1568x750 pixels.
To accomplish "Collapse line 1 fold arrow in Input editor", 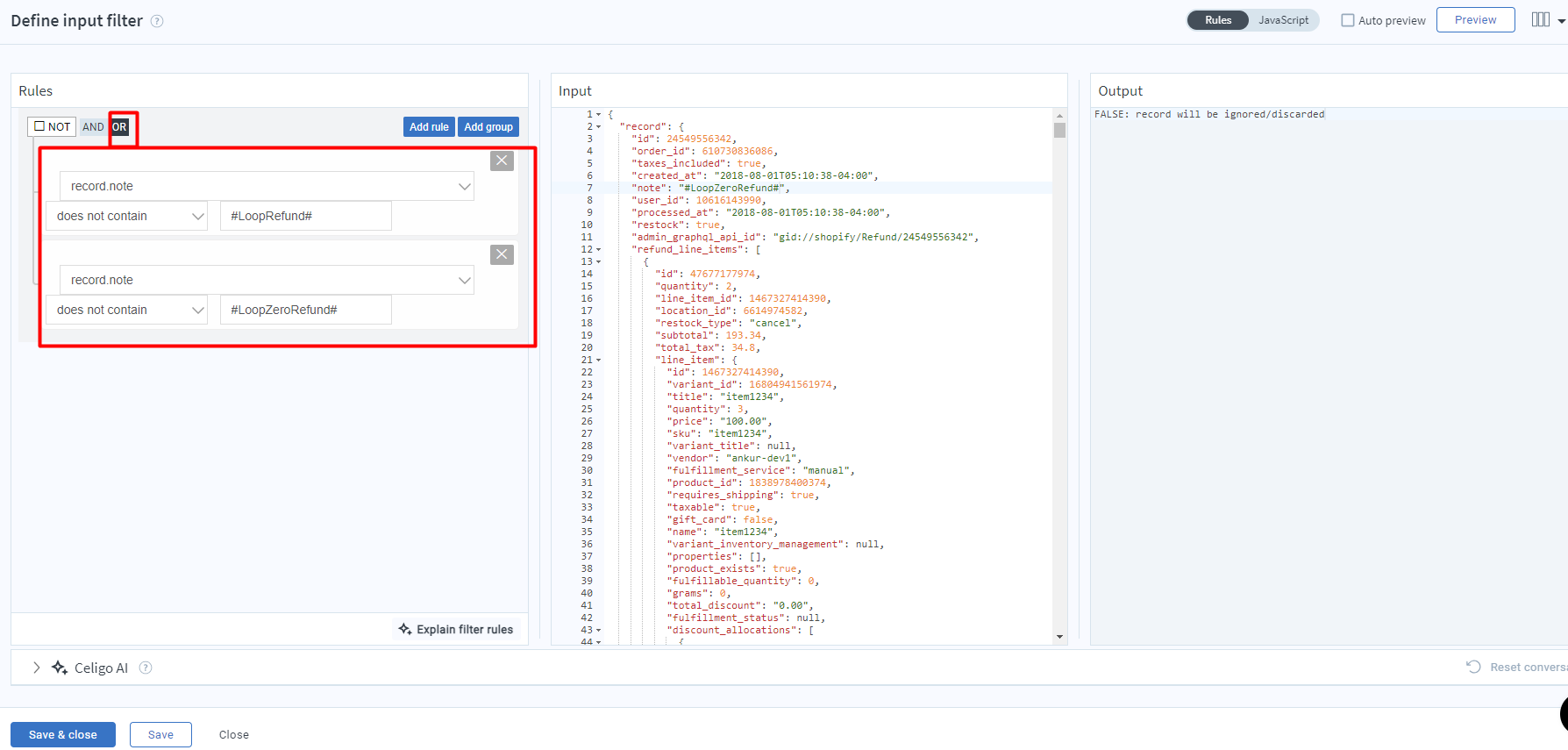I will pos(599,115).
